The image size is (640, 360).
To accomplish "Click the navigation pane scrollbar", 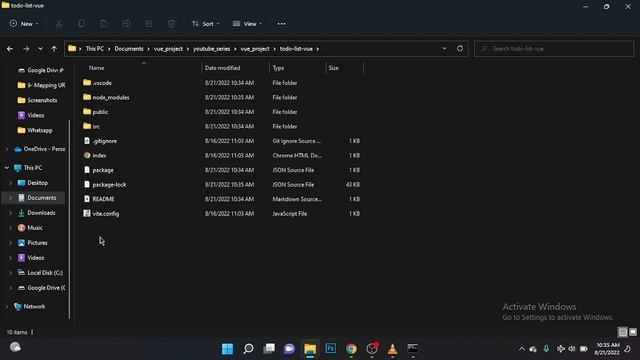I will [x=69, y=218].
